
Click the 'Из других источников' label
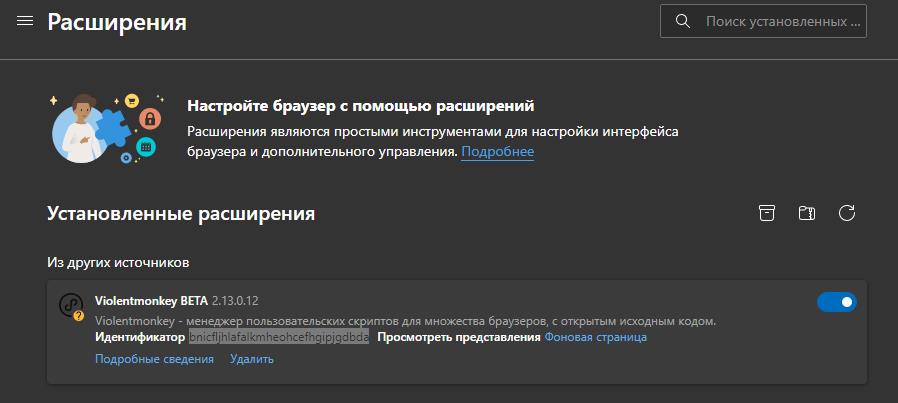click(x=118, y=263)
